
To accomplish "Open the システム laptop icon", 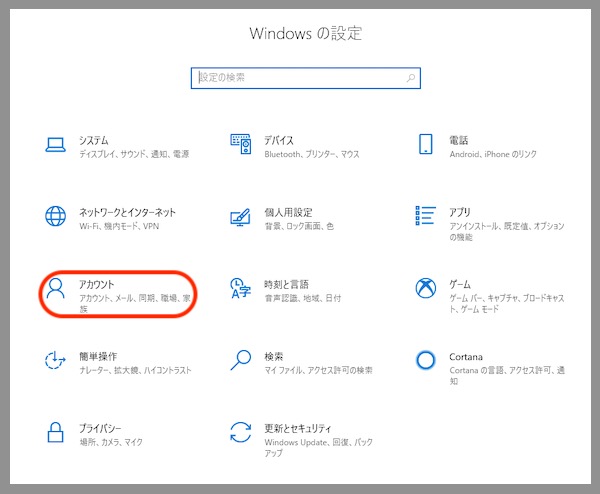I will click(x=55, y=144).
